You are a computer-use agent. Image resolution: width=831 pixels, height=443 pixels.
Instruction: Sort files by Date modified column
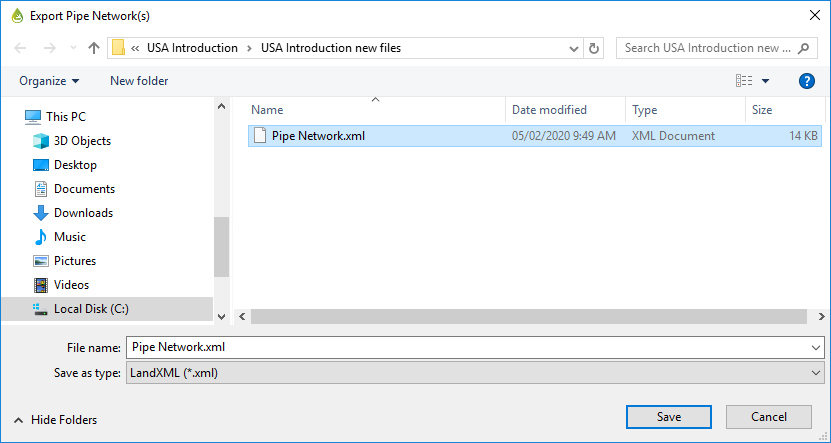coord(549,110)
